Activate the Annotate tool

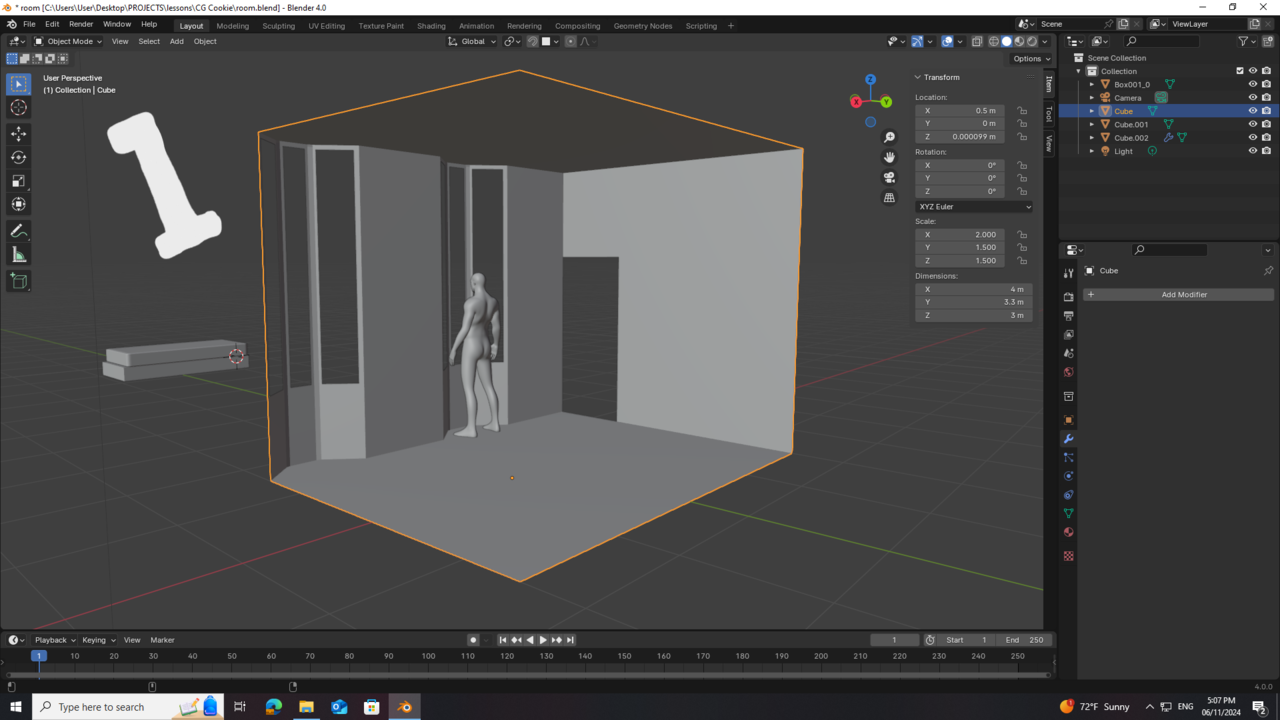[x=18, y=231]
